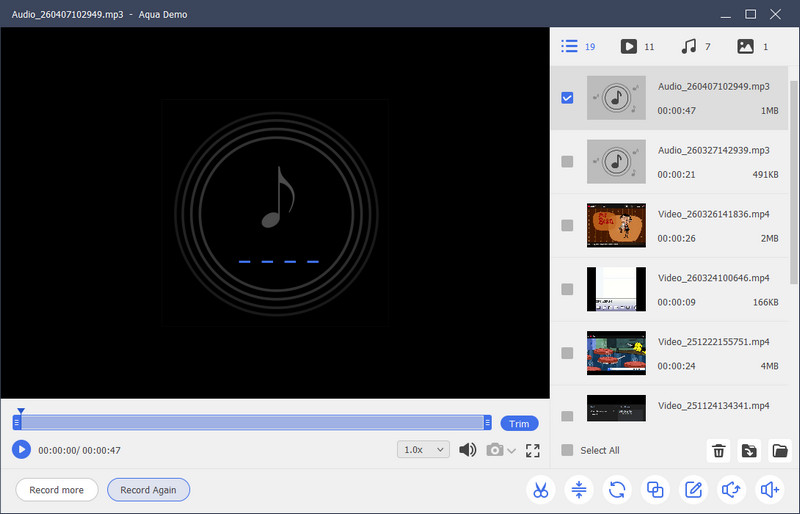The height and width of the screenshot is (514, 800).
Task: Click the Trim button
Action: [x=519, y=424]
